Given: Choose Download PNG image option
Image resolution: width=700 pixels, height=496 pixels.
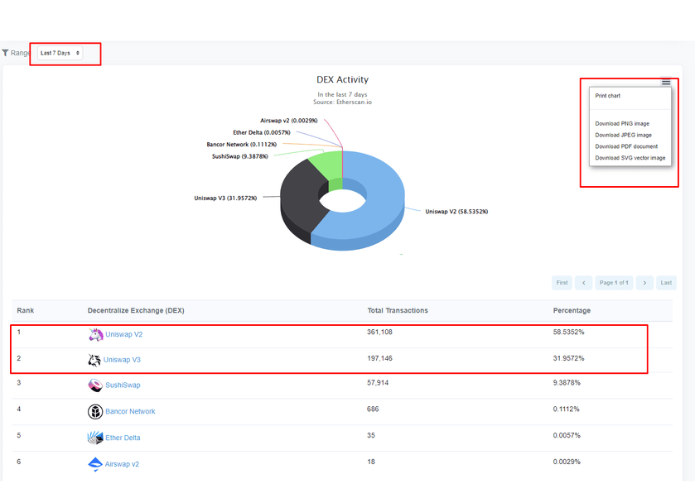Looking at the screenshot, I should [622, 124].
